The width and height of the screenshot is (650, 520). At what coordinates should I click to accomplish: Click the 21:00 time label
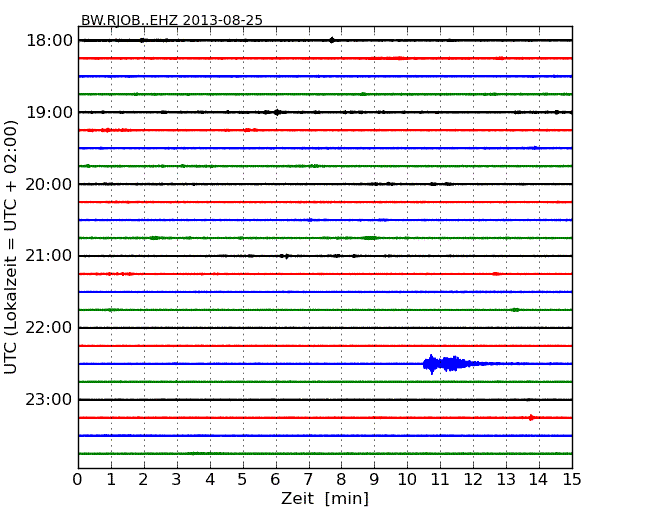(49, 256)
